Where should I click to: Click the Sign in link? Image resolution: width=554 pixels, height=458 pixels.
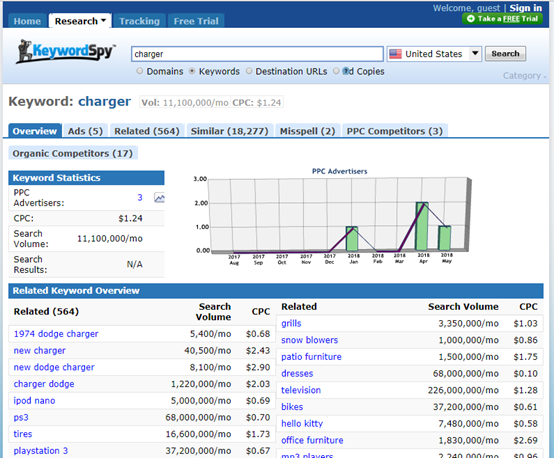[525, 8]
